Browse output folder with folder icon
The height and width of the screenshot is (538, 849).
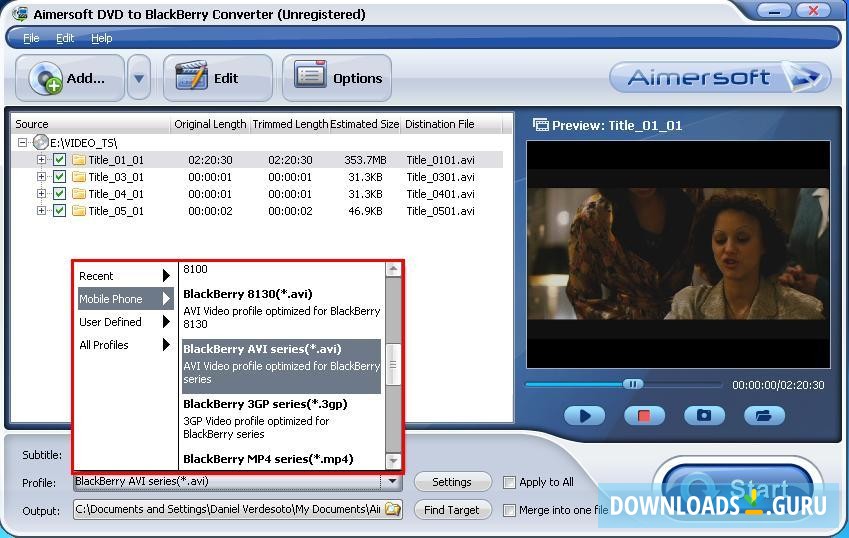(x=393, y=509)
